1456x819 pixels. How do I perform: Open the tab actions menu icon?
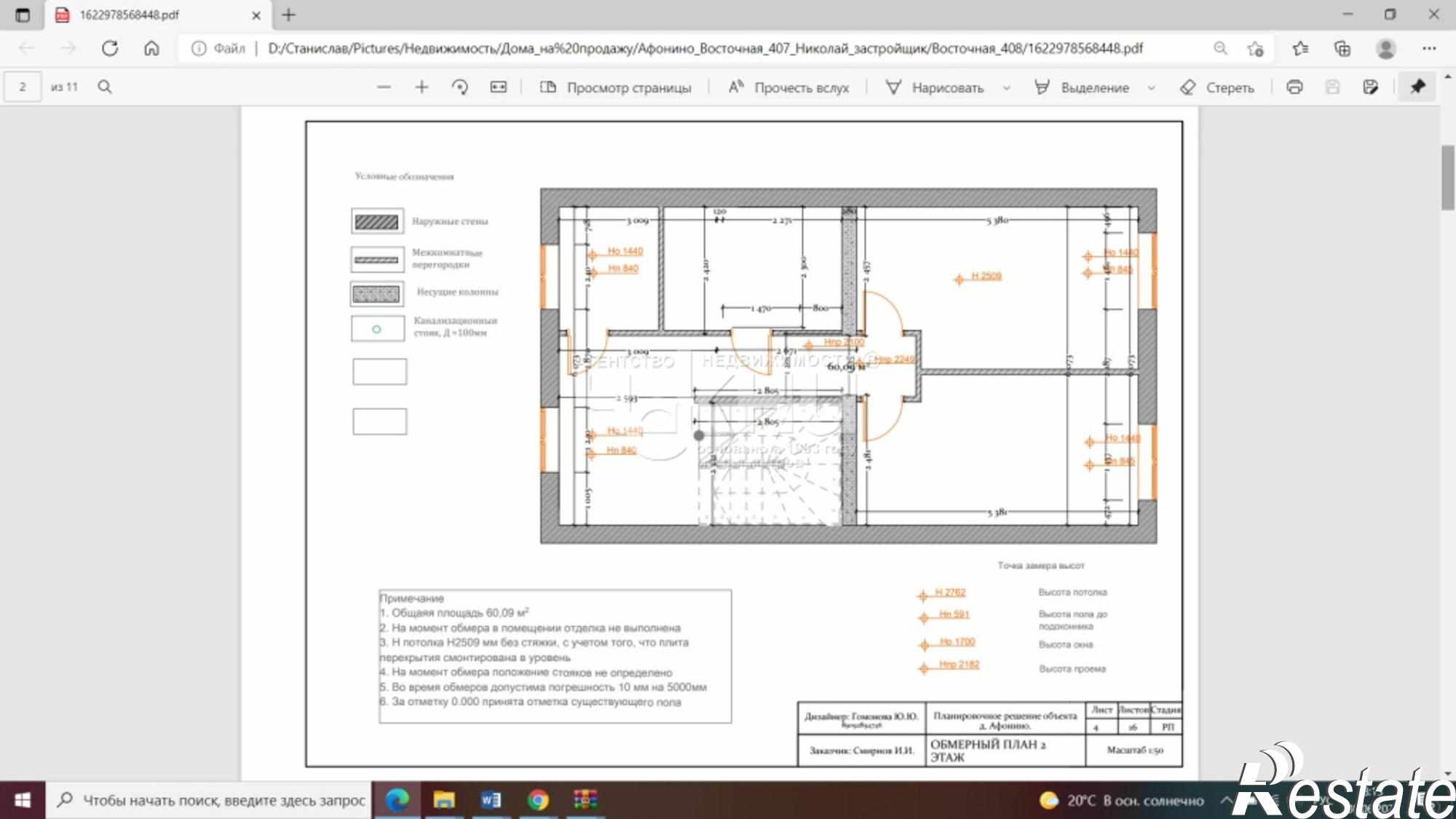pyautogui.click(x=23, y=15)
